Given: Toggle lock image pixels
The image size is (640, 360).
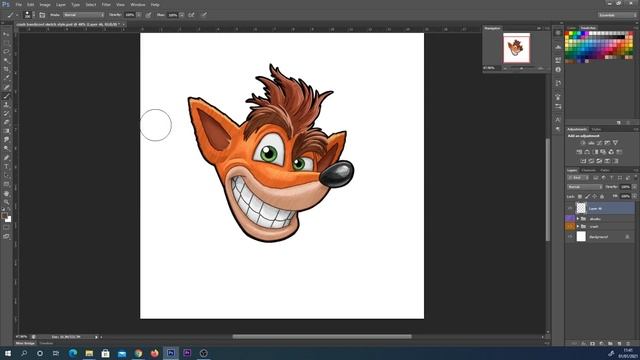Looking at the screenshot, I should [x=587, y=196].
